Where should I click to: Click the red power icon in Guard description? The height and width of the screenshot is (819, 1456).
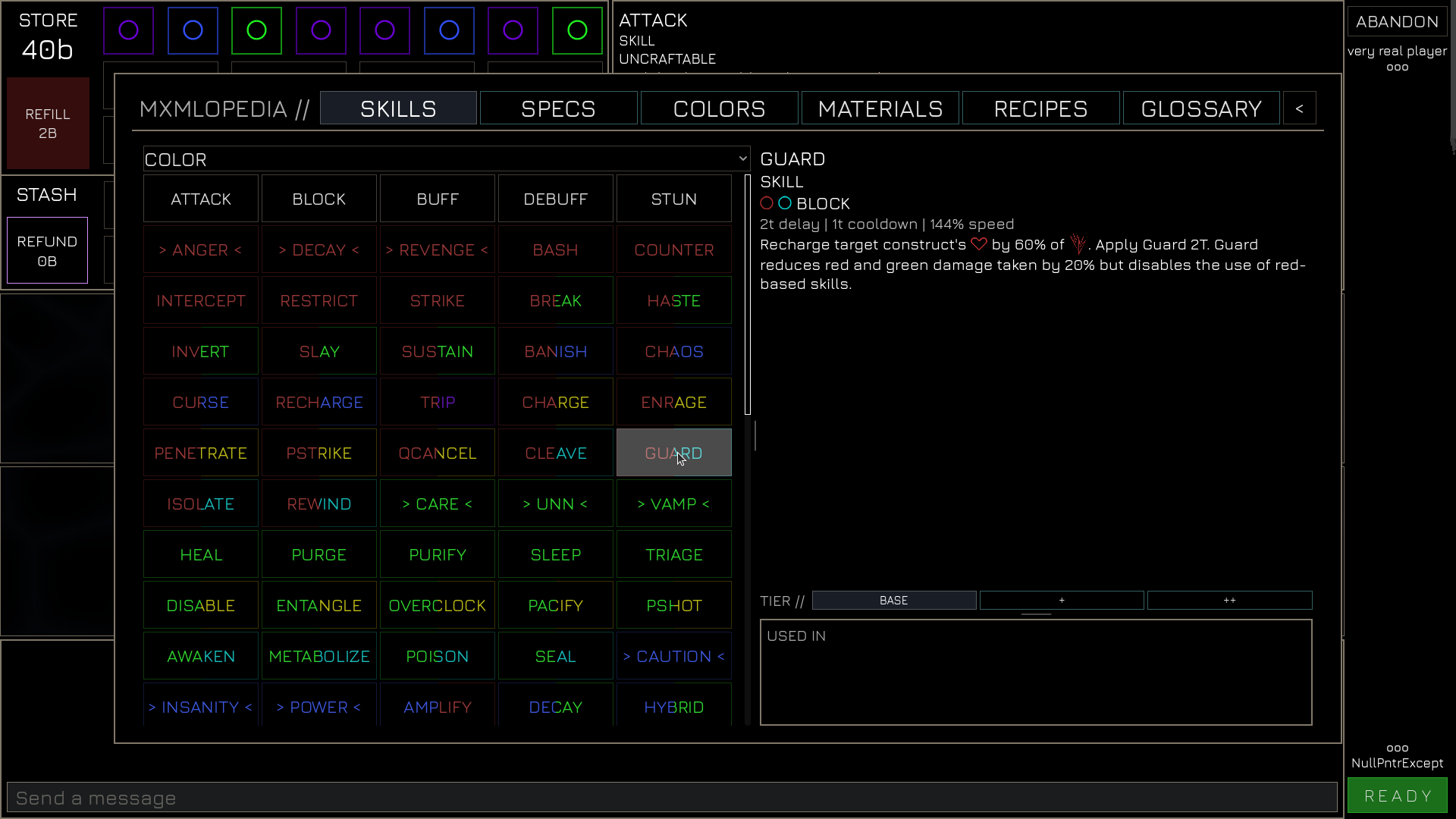point(1078,244)
